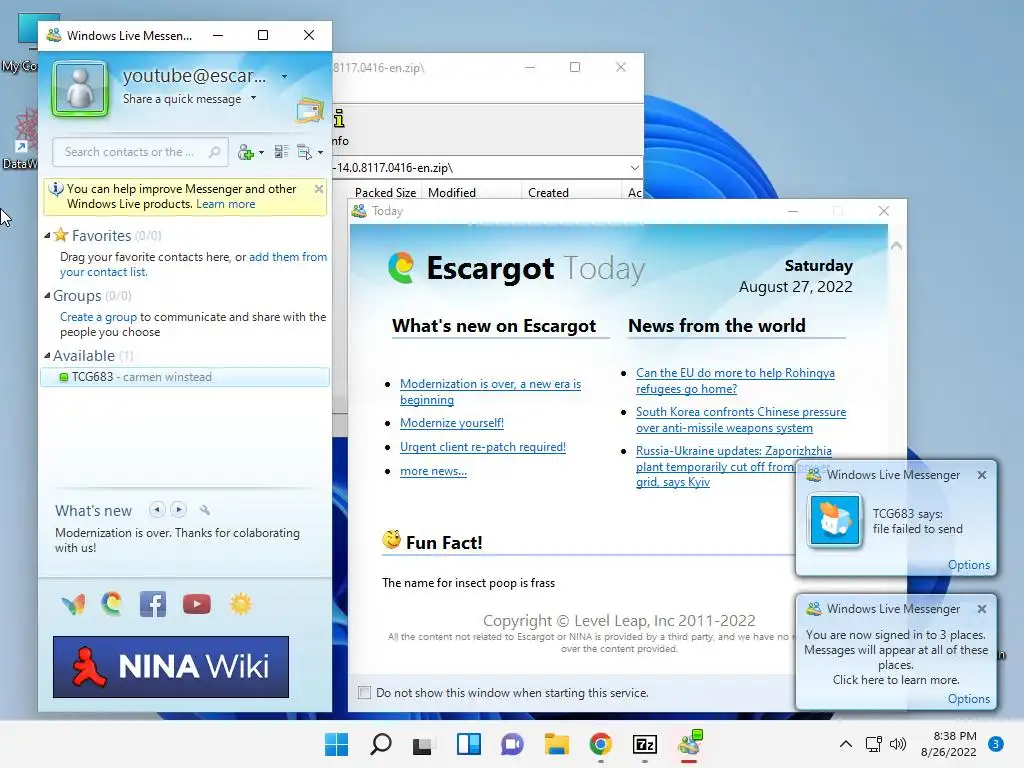The image size is (1024, 768).
Task: Open Modernization is over, a new era link
Action: (490, 392)
